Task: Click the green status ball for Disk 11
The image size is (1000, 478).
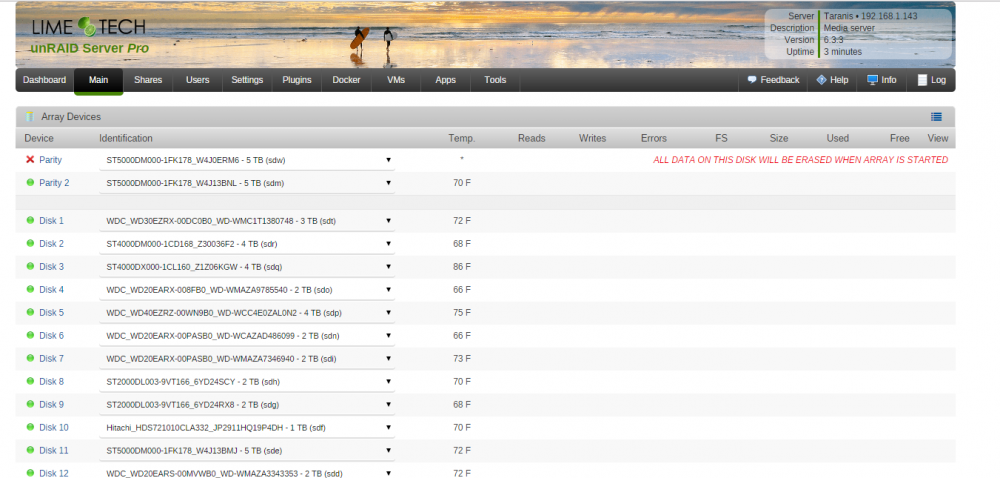Action: (30, 450)
